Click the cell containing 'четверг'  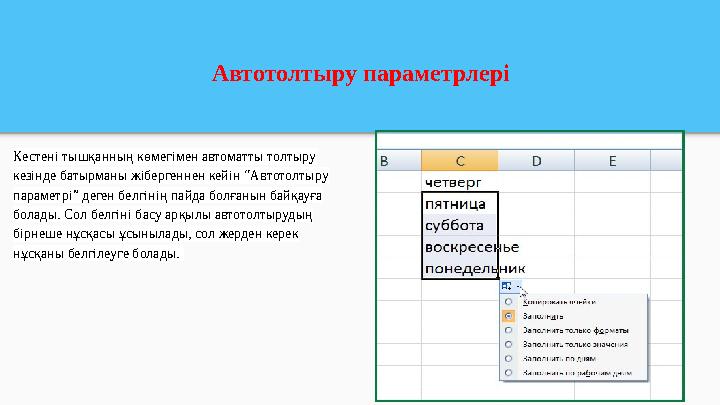460,182
